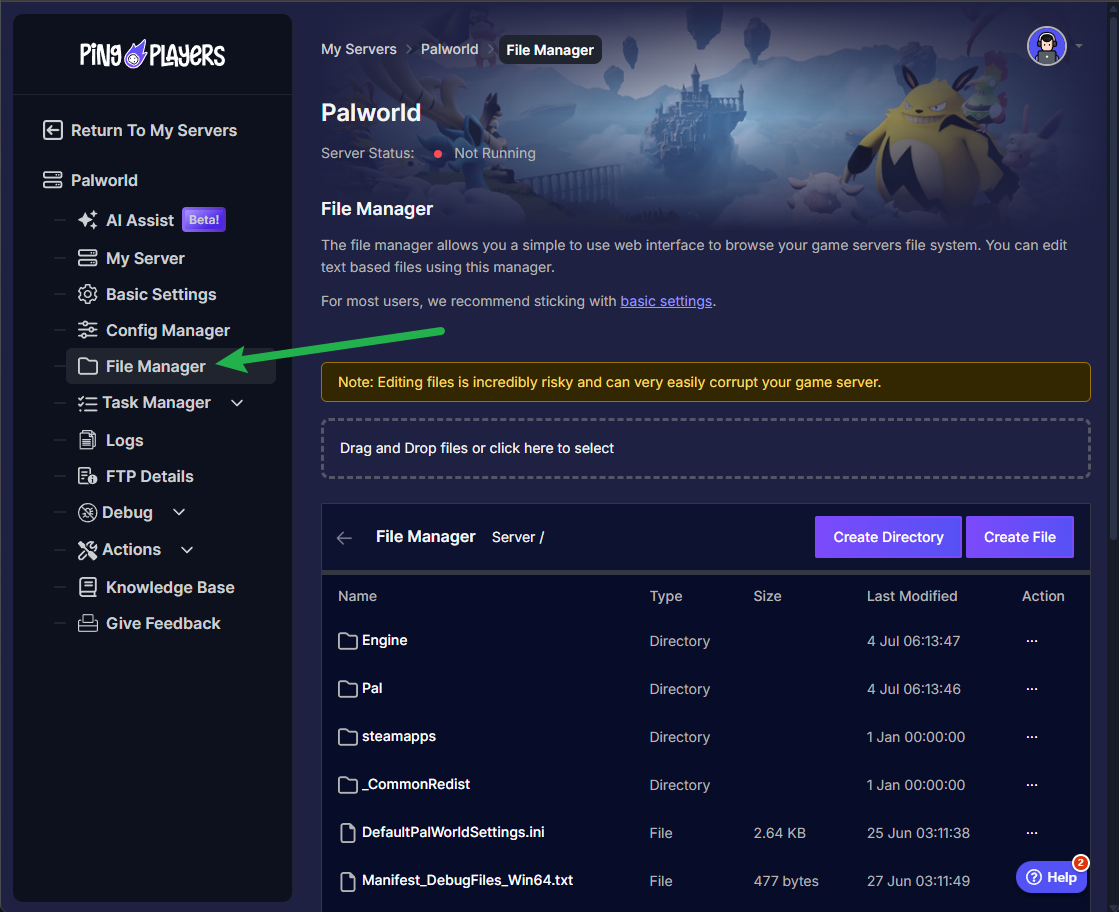Image resolution: width=1119 pixels, height=912 pixels.
Task: Click My Servers breadcrumb
Action: [x=358, y=49]
